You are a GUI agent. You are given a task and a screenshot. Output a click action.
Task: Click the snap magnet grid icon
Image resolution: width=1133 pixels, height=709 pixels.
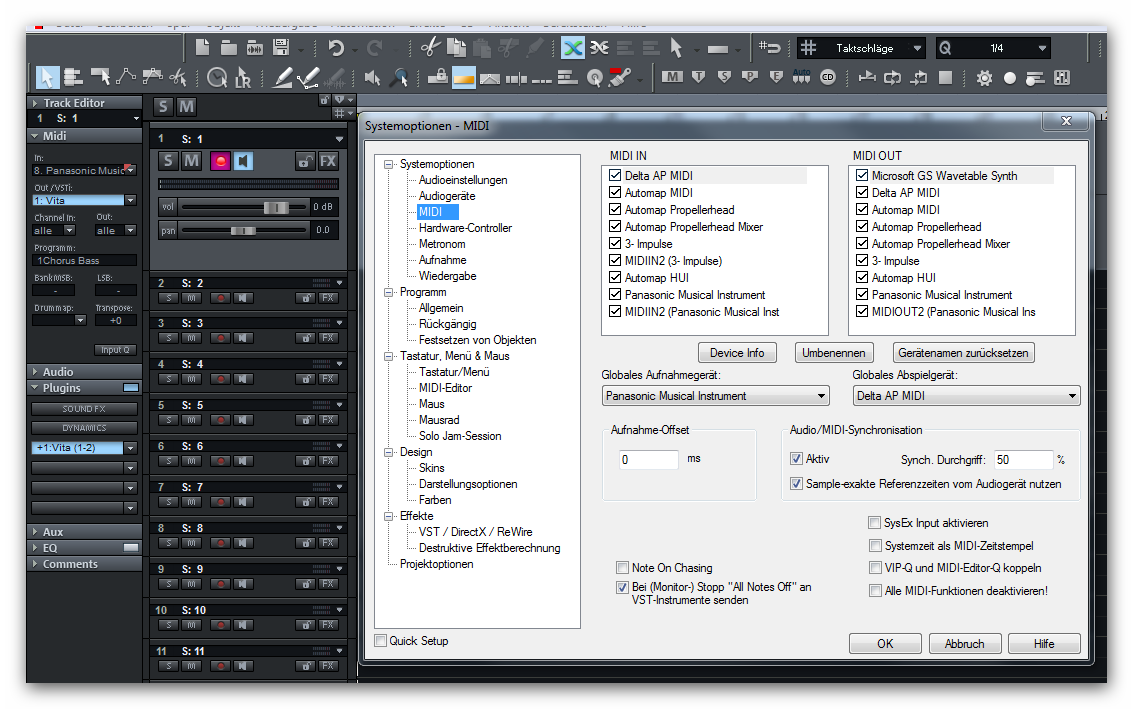(770, 48)
